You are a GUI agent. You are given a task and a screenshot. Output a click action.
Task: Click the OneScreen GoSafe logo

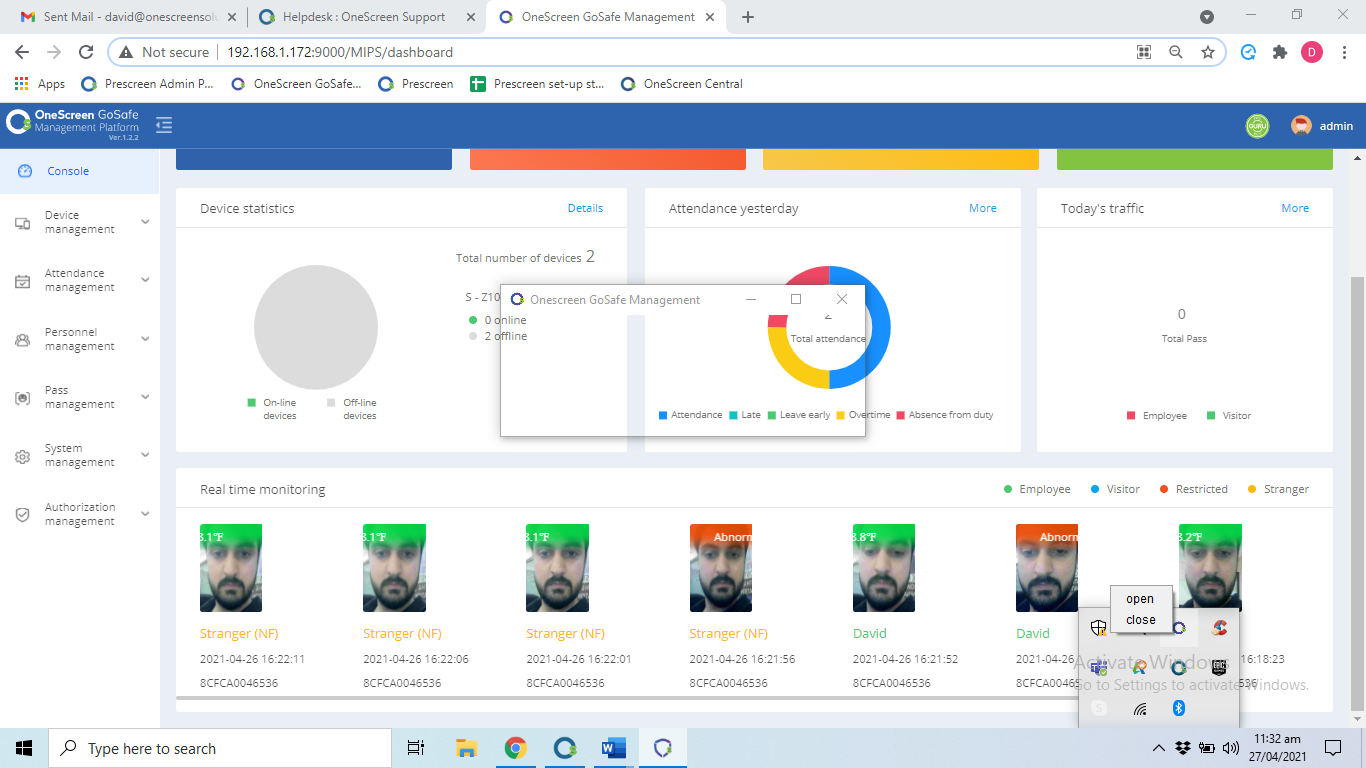click(72, 124)
